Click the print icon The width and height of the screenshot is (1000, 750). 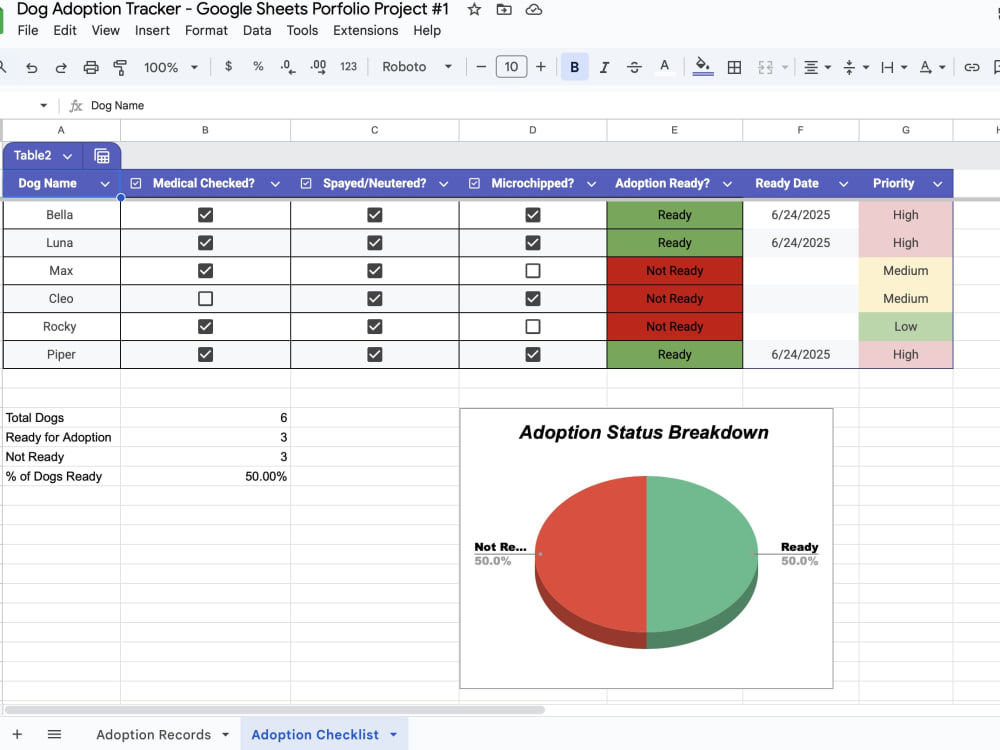(x=91, y=67)
